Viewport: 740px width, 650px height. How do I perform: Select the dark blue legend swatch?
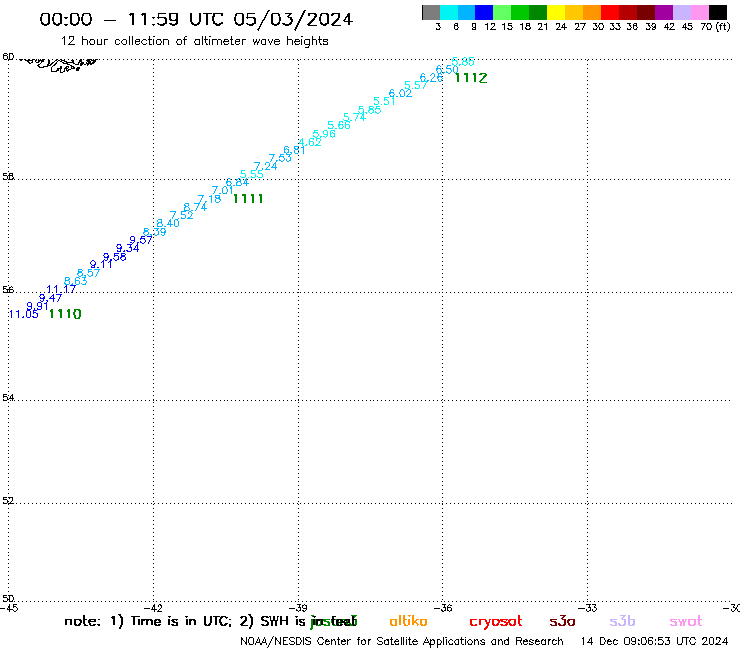click(484, 12)
